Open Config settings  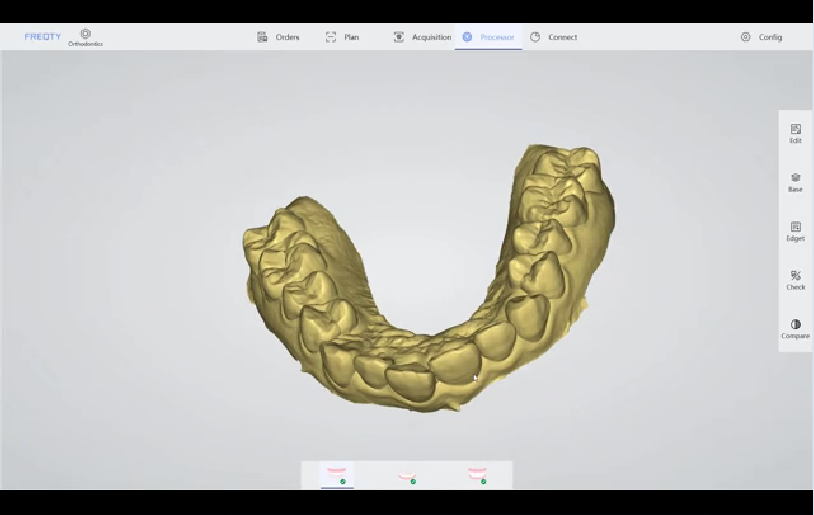770,37
